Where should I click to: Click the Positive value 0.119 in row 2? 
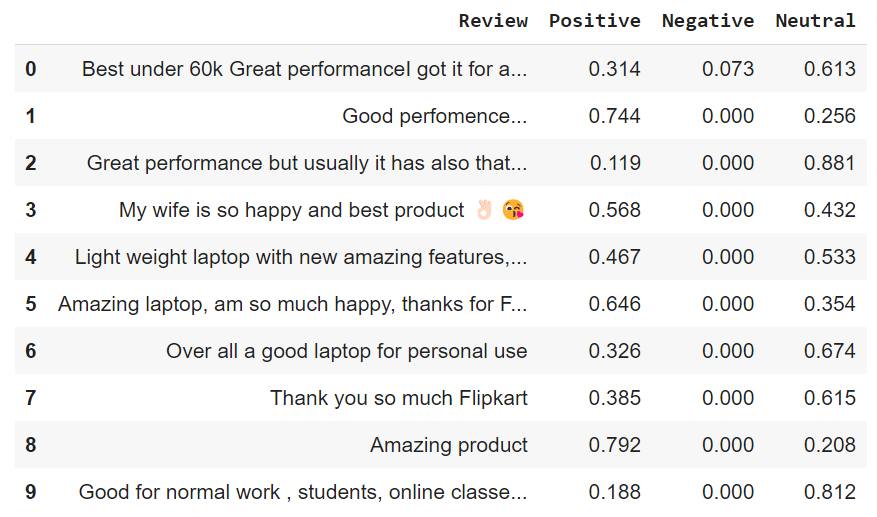point(615,163)
